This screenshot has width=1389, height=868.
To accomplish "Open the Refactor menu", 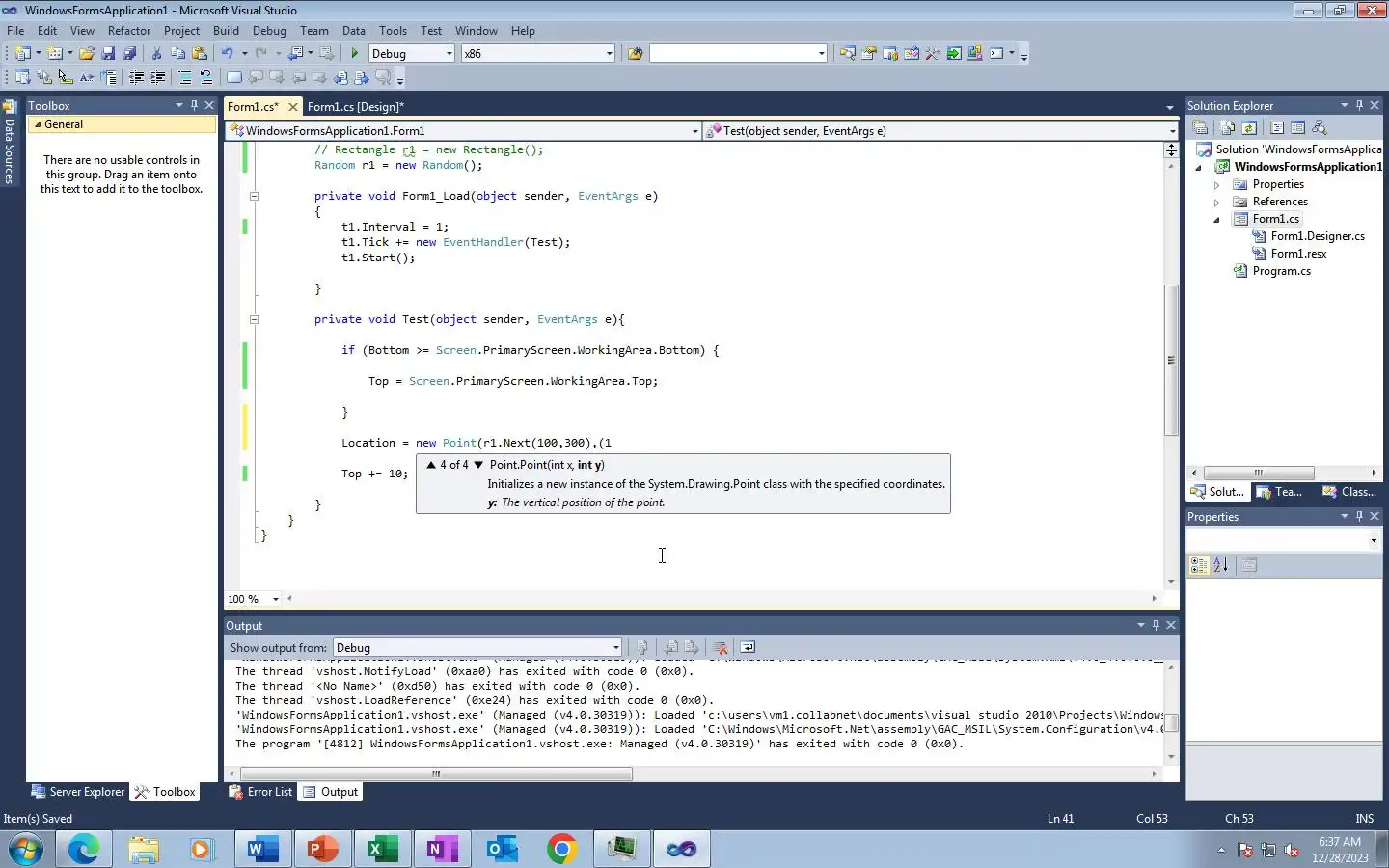I will pyautogui.click(x=129, y=31).
